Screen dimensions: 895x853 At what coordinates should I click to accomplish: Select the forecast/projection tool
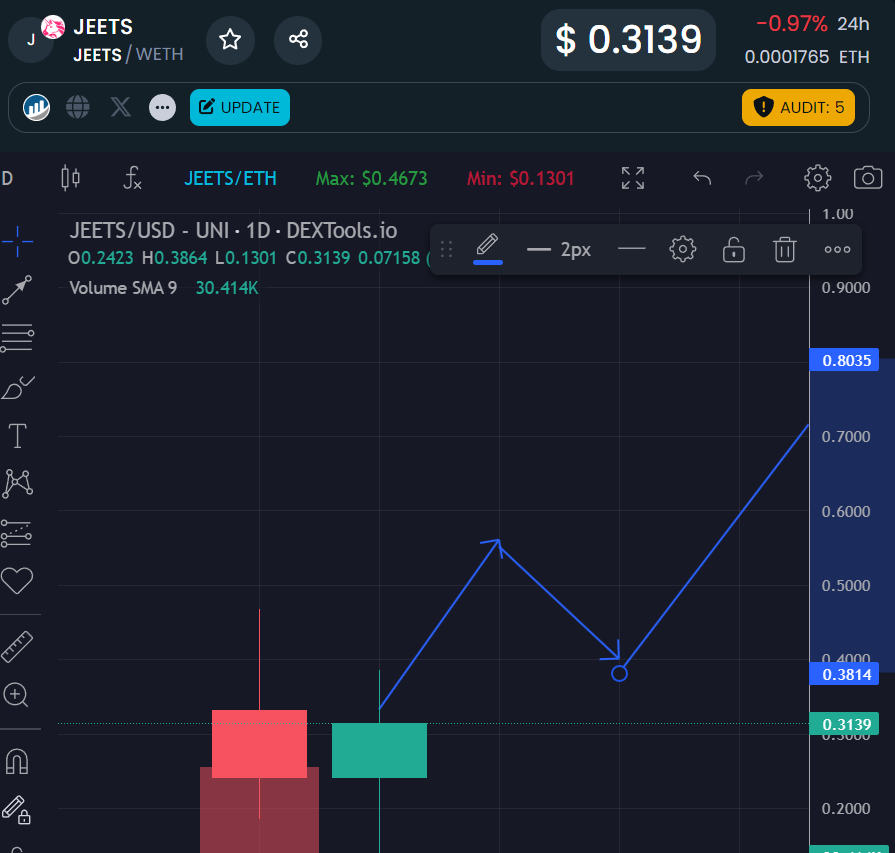point(17,533)
